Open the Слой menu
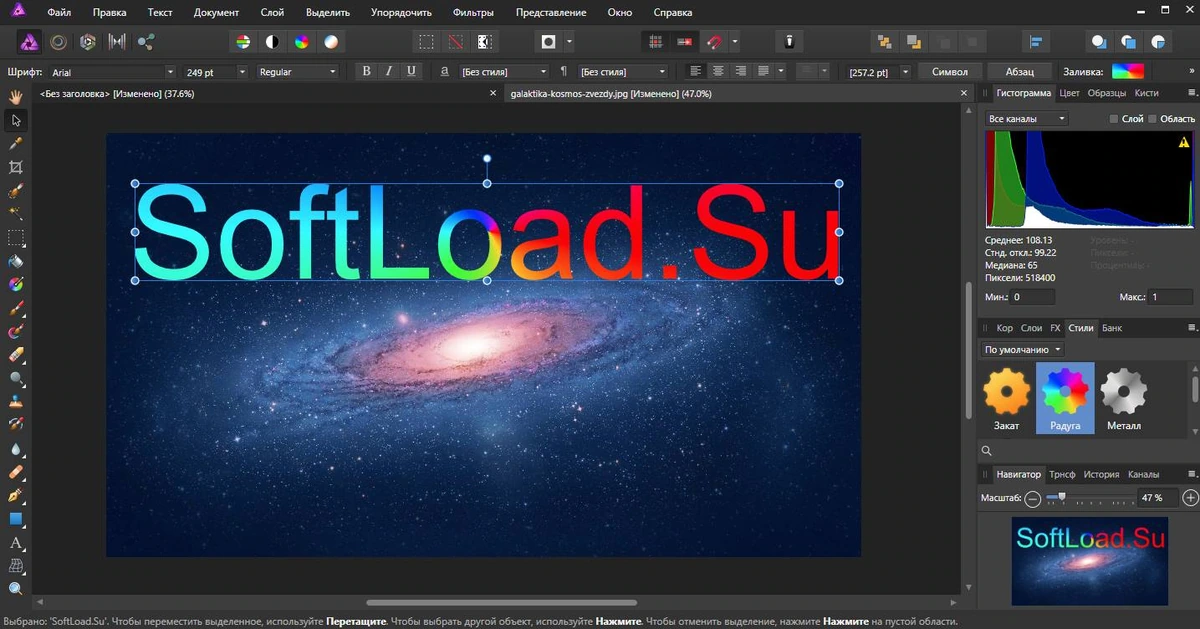 point(272,13)
